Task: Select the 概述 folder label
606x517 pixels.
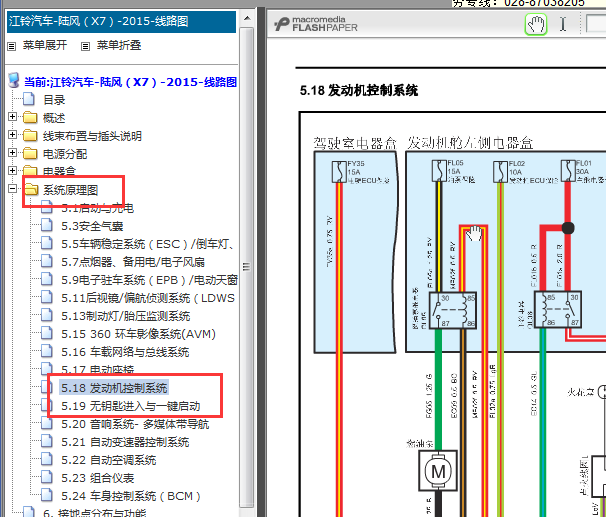Action: pyautogui.click(x=54, y=118)
